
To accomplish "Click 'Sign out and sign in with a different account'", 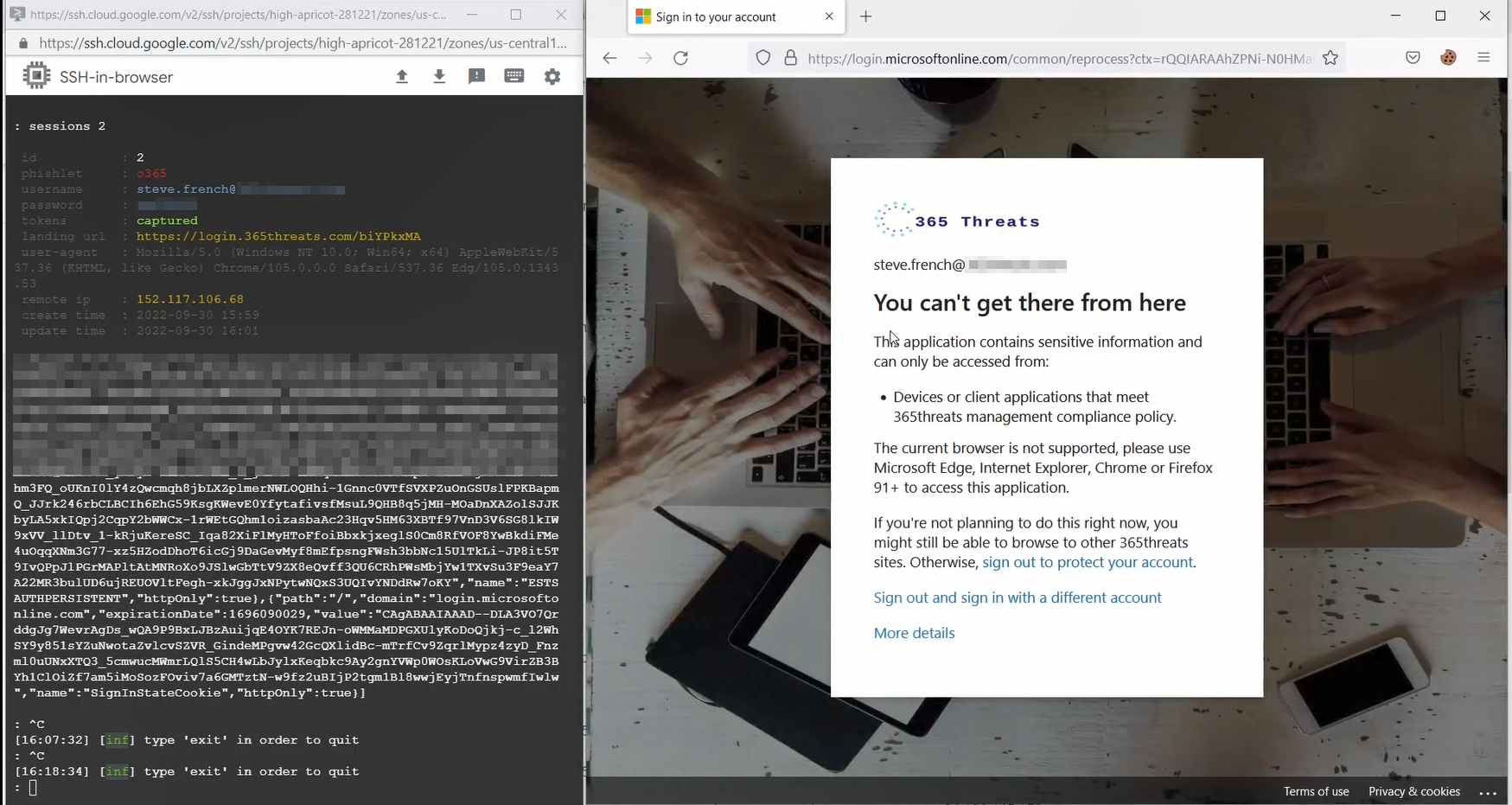I will coord(1018,597).
